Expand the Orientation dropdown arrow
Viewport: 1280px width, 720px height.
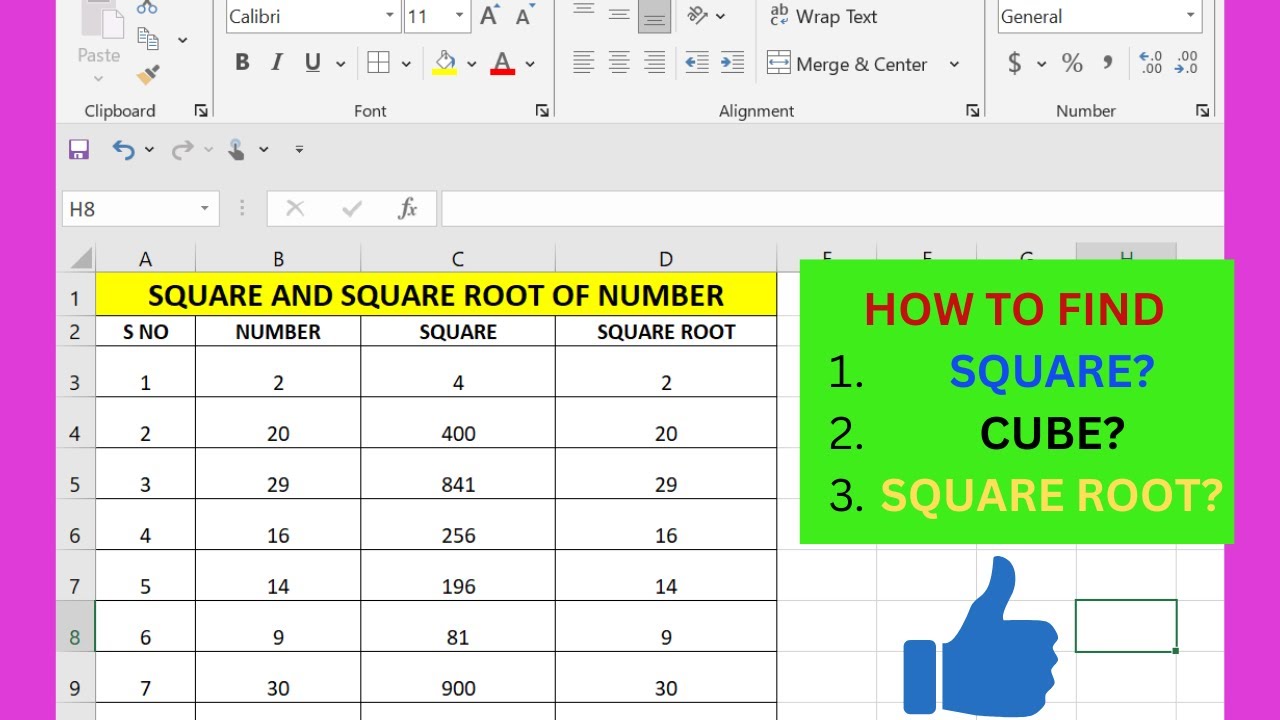coord(721,16)
